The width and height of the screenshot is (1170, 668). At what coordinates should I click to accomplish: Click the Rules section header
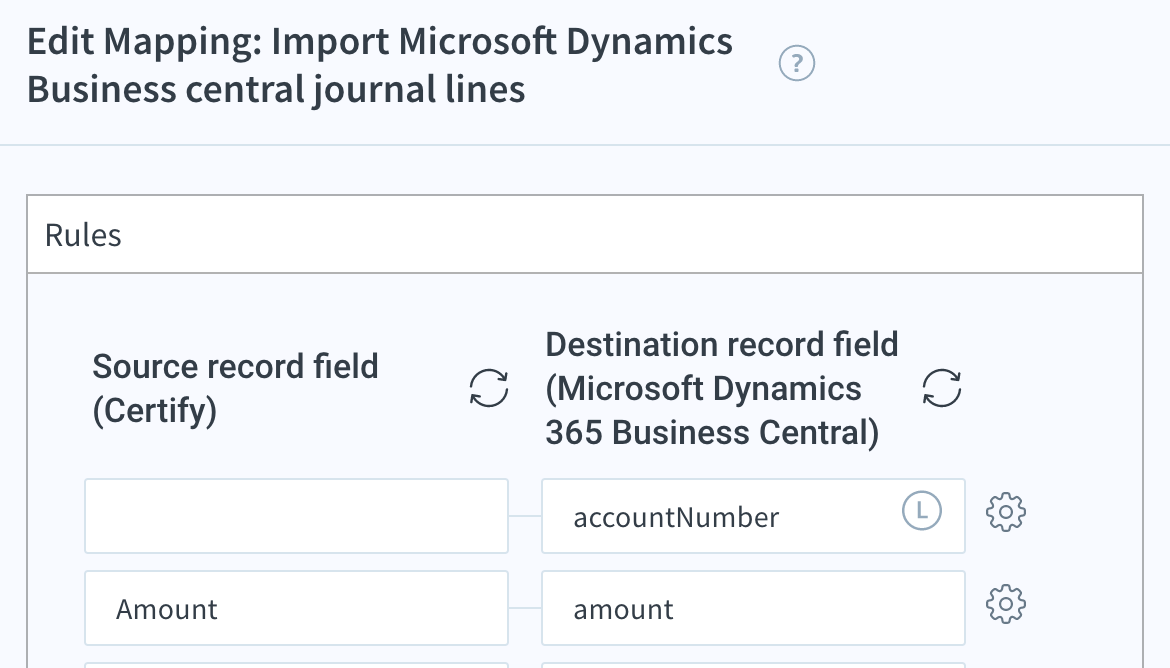(x=585, y=235)
